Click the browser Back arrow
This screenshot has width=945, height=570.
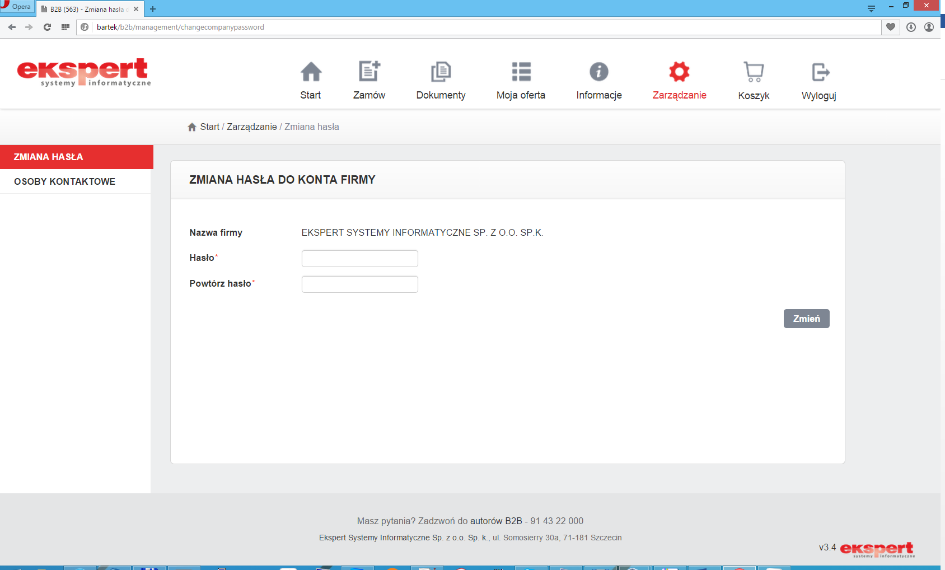coord(12,27)
